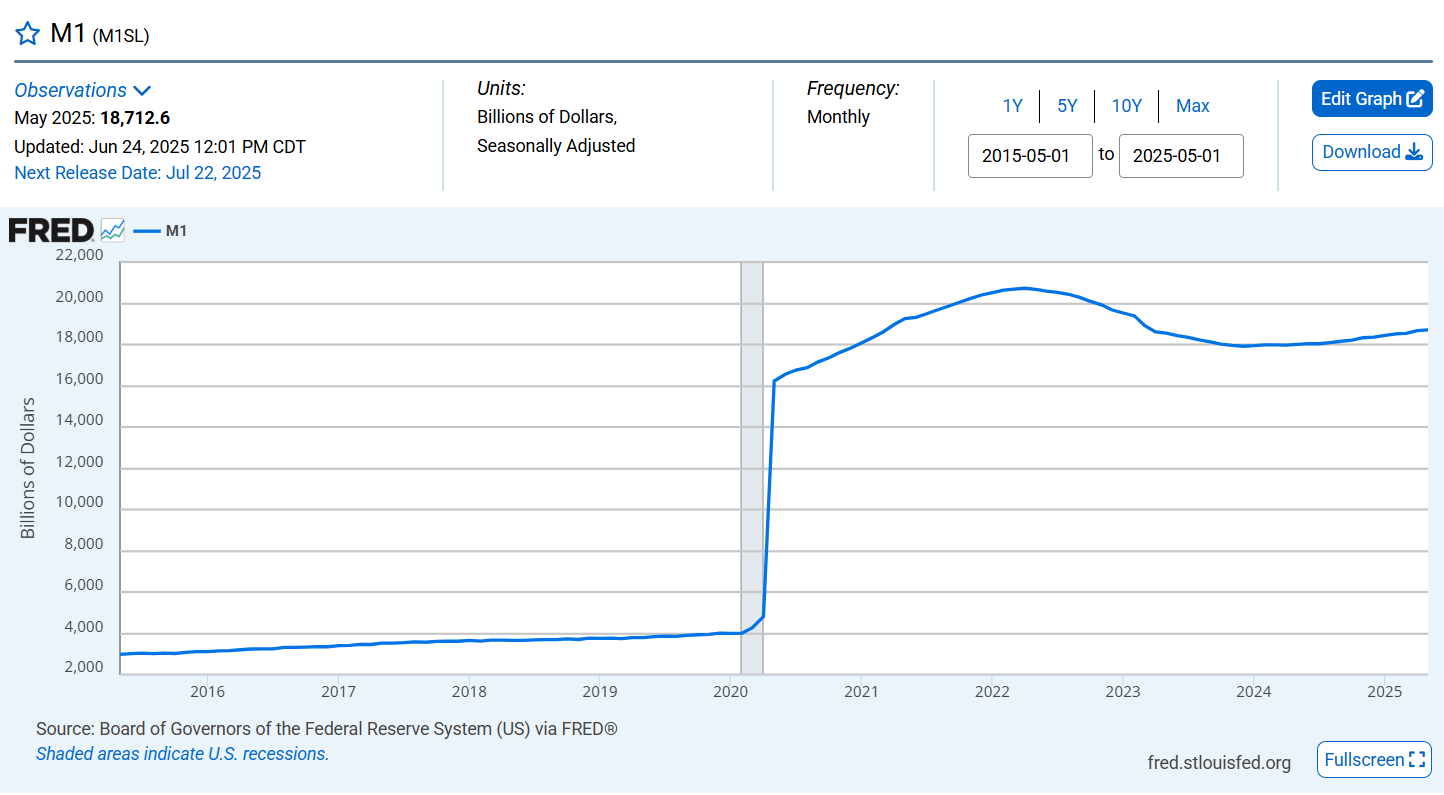
Task: Click 'Updated: Jun 24, 2025 12:01 PM CDT' text
Action: point(160,147)
